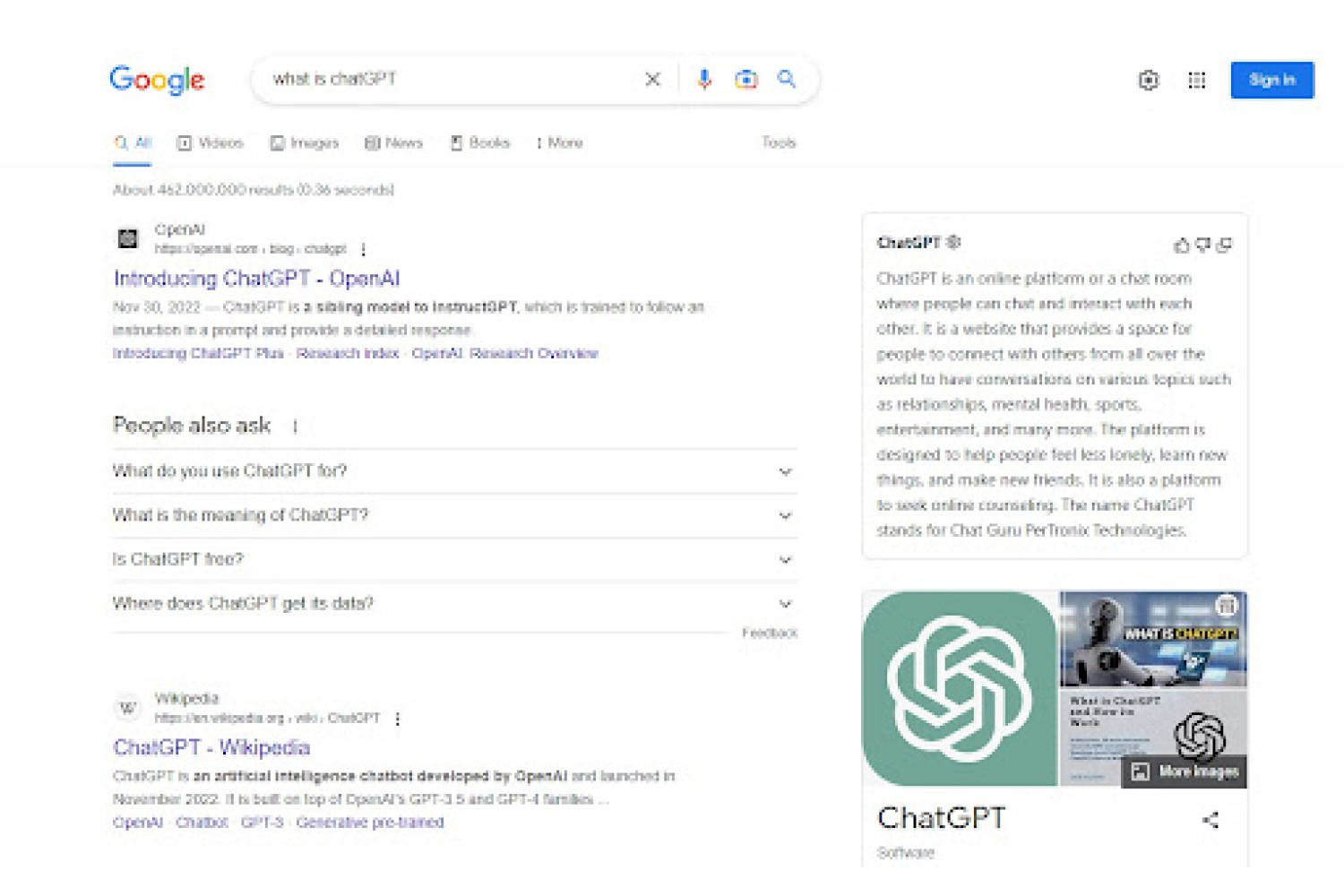The width and height of the screenshot is (1344, 896).
Task: Open three-dot menu beside People also ask
Action: point(295,426)
